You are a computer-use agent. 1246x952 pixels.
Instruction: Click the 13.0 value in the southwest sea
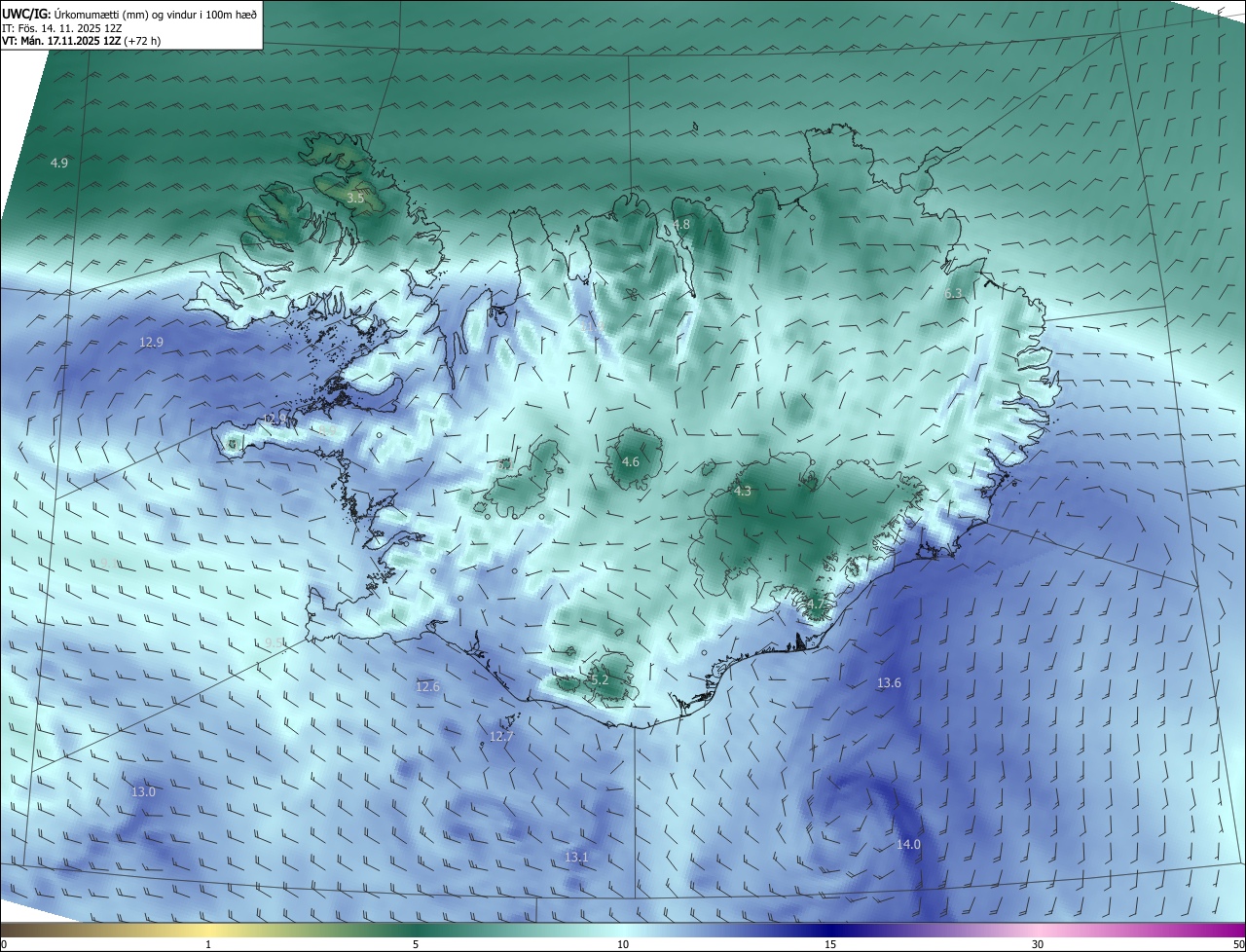pos(143,792)
